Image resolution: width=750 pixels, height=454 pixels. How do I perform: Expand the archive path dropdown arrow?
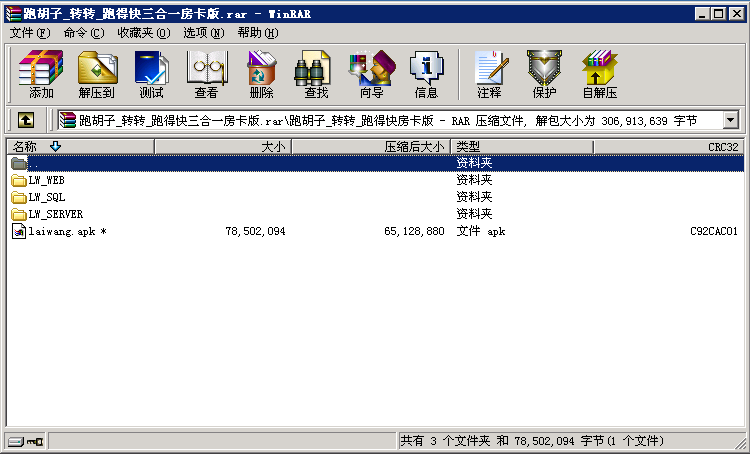click(730, 120)
